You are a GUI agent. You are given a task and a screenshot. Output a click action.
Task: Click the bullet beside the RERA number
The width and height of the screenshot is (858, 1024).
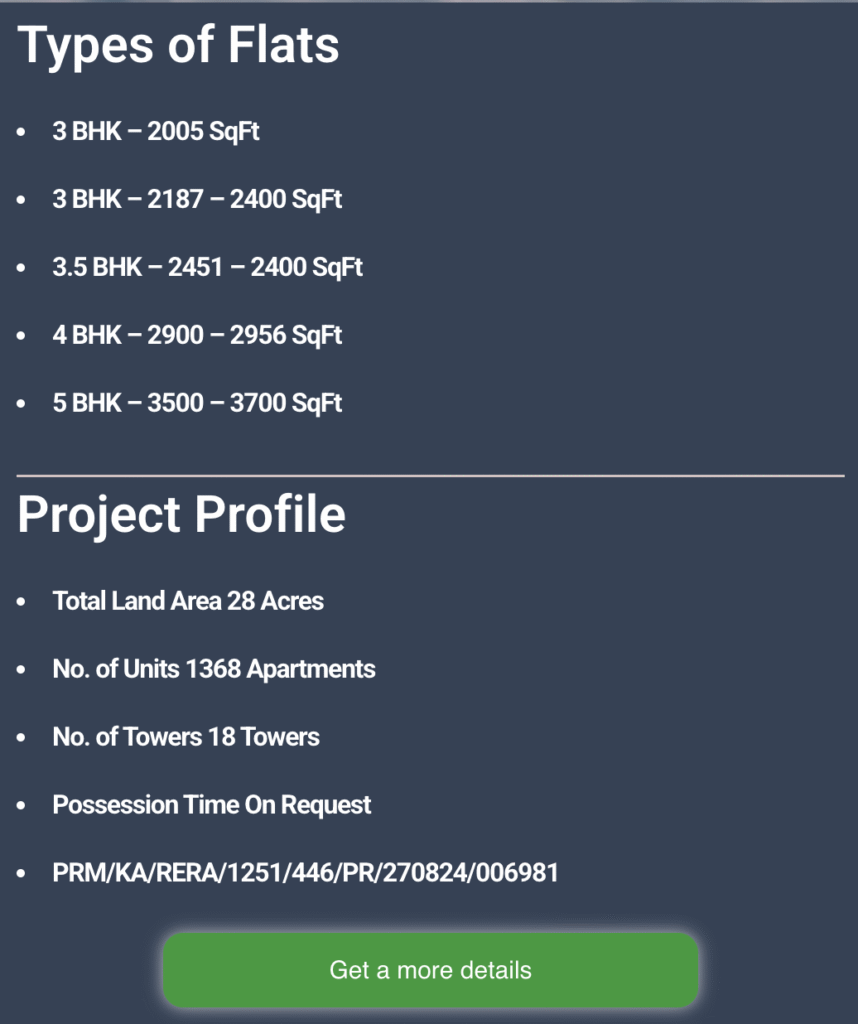point(21,873)
